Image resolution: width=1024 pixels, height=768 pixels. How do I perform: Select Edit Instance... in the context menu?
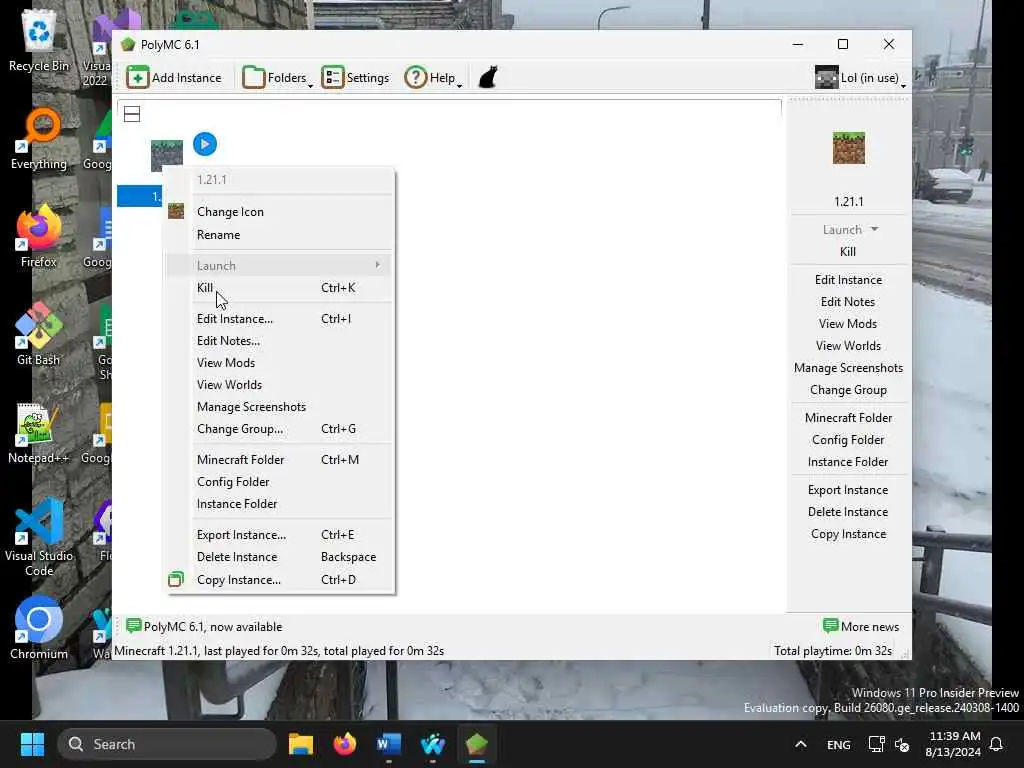(x=279, y=319)
